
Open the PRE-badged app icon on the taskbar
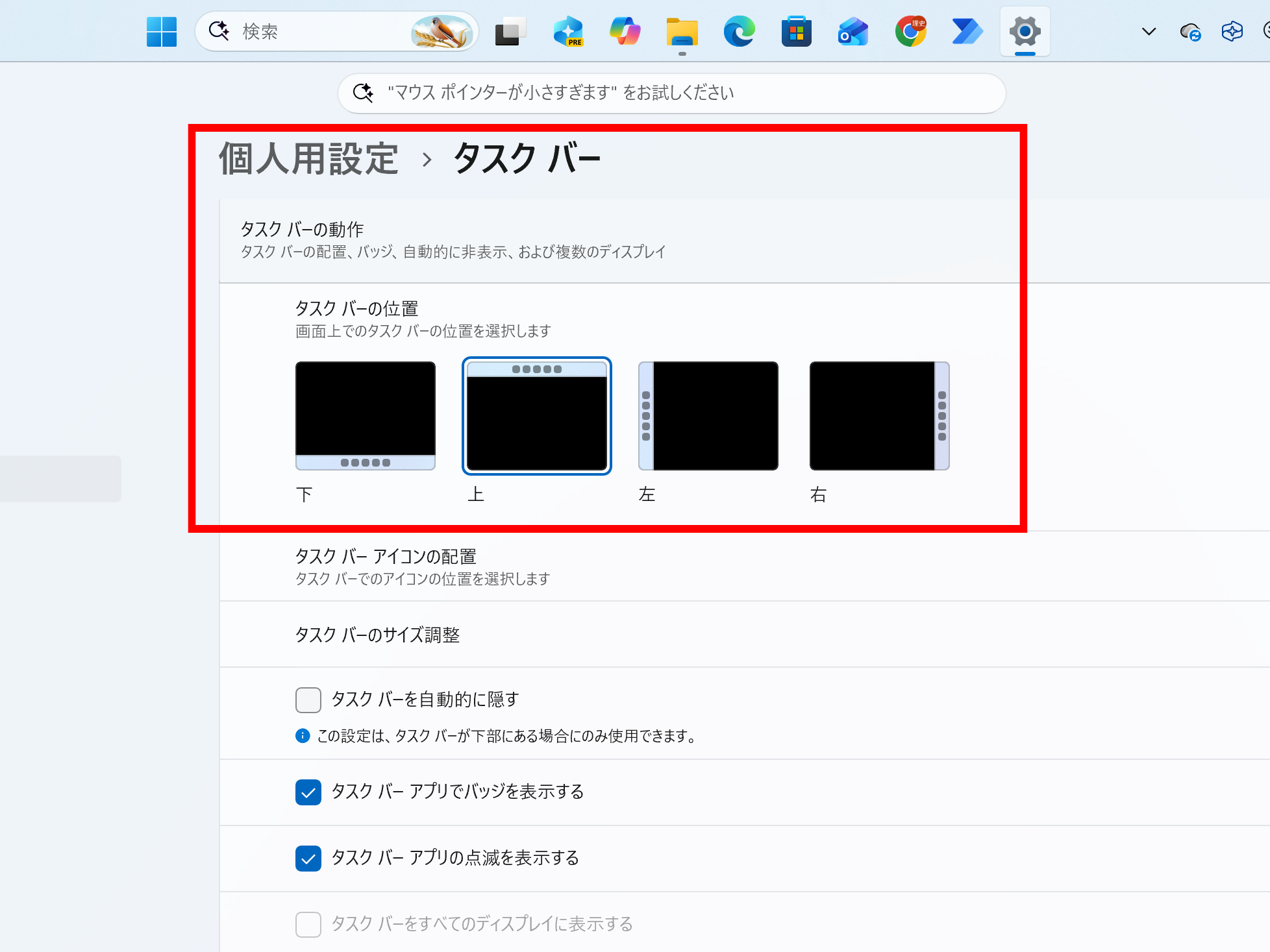pyautogui.click(x=567, y=32)
